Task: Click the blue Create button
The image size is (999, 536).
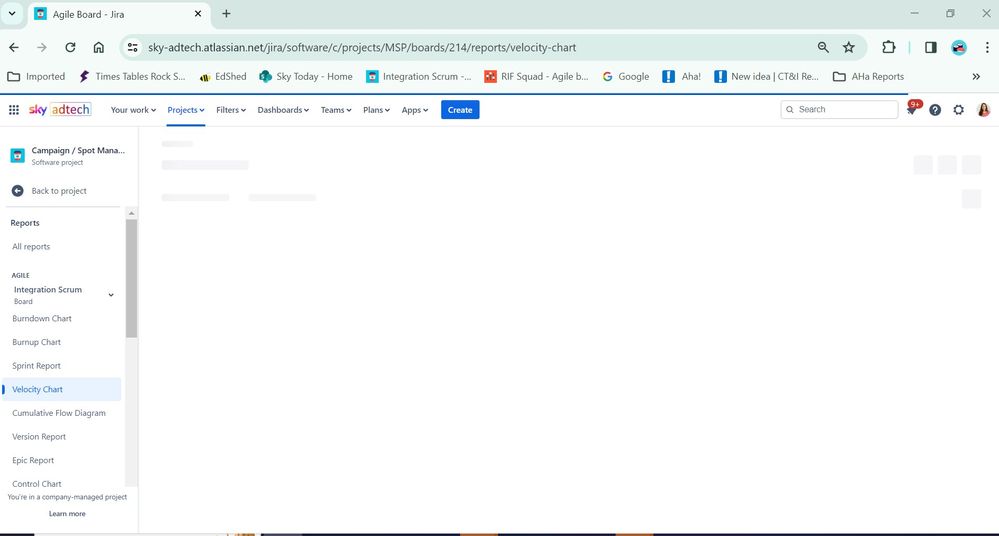Action: tap(460, 110)
